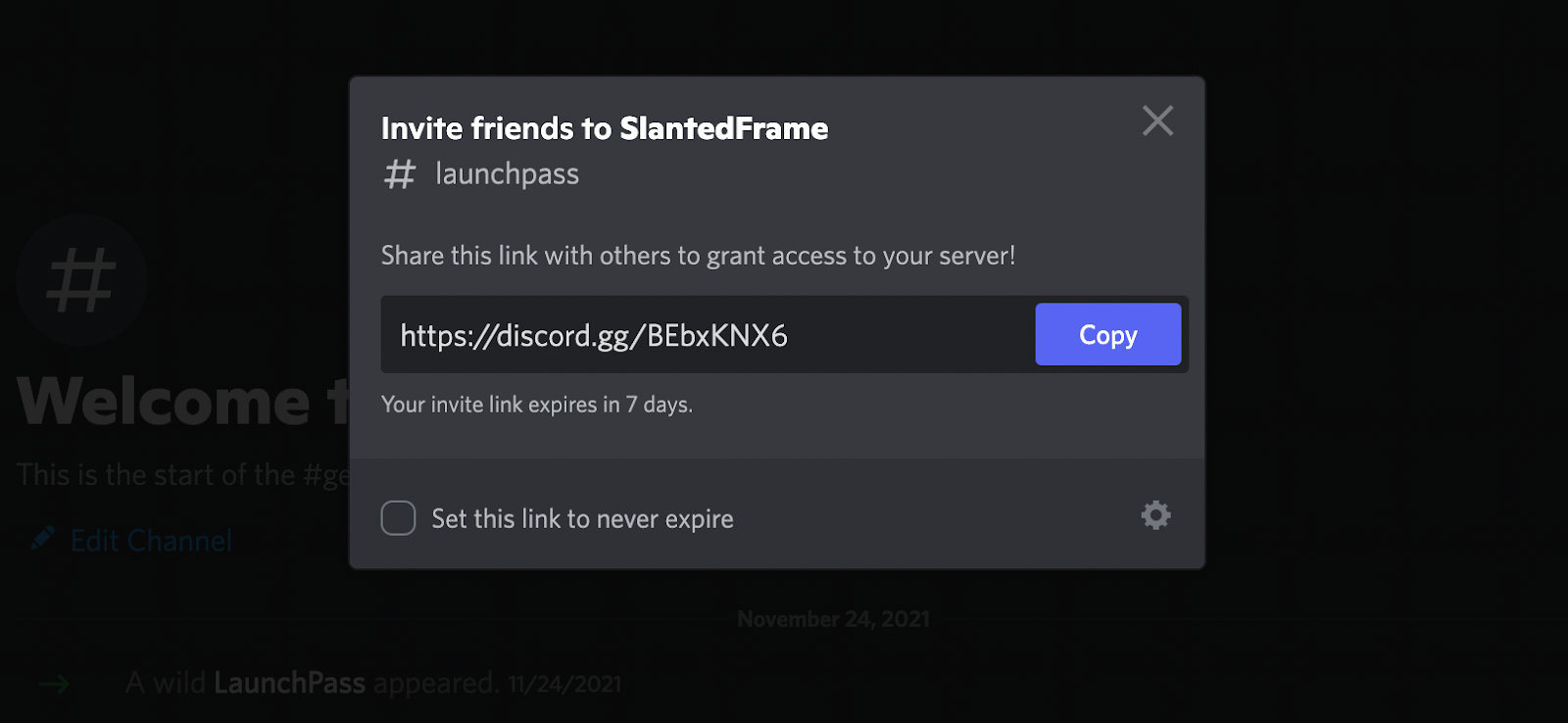Click the Copy button
Viewport: 1568px width, 723px height.
click(1107, 334)
